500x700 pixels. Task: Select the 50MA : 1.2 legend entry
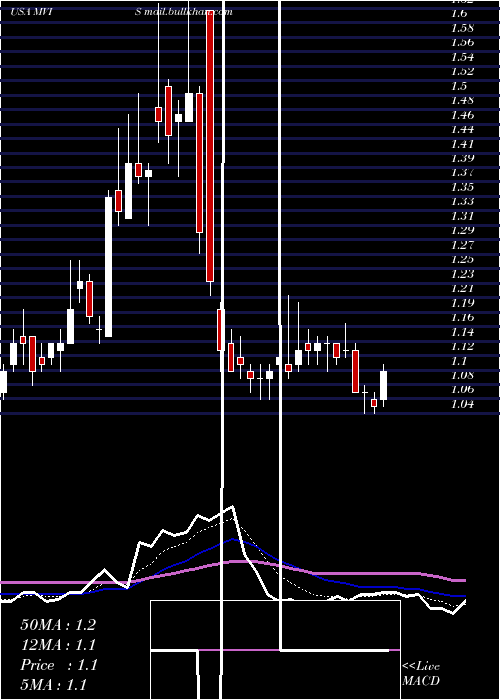58,625
